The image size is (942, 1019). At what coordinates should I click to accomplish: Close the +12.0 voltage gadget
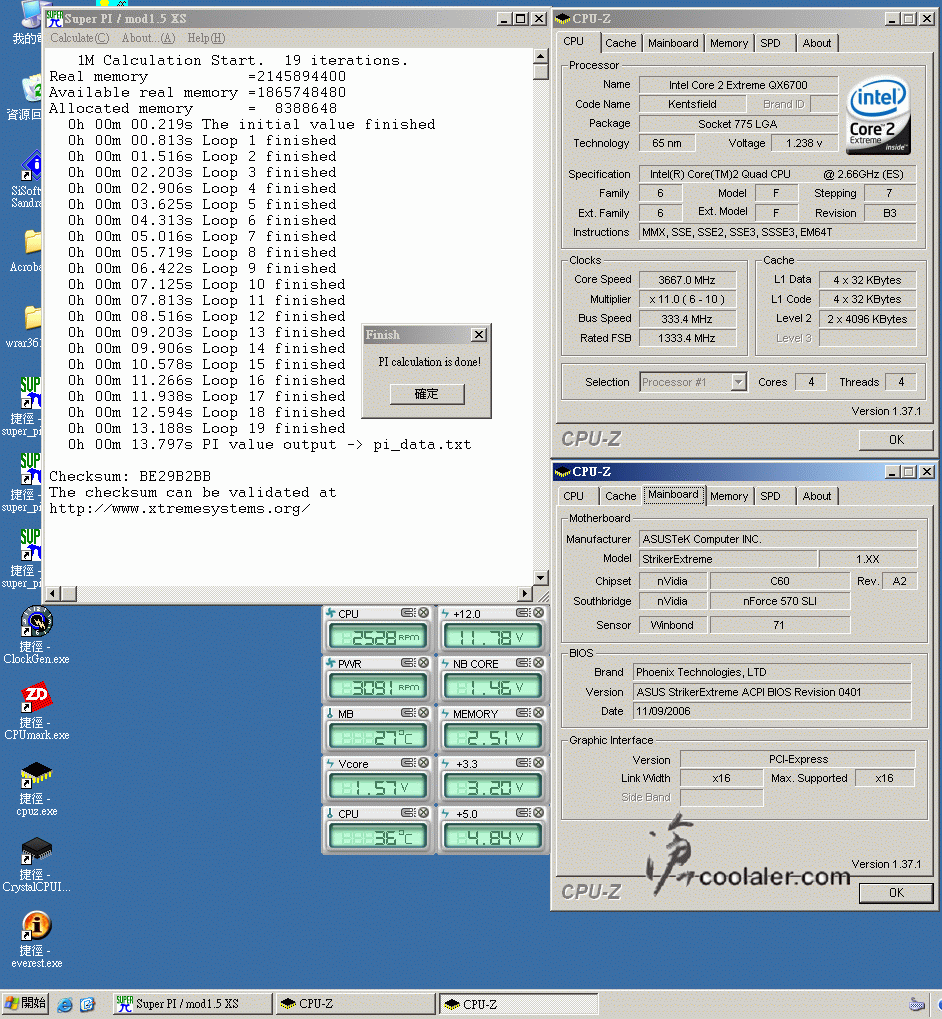click(539, 613)
